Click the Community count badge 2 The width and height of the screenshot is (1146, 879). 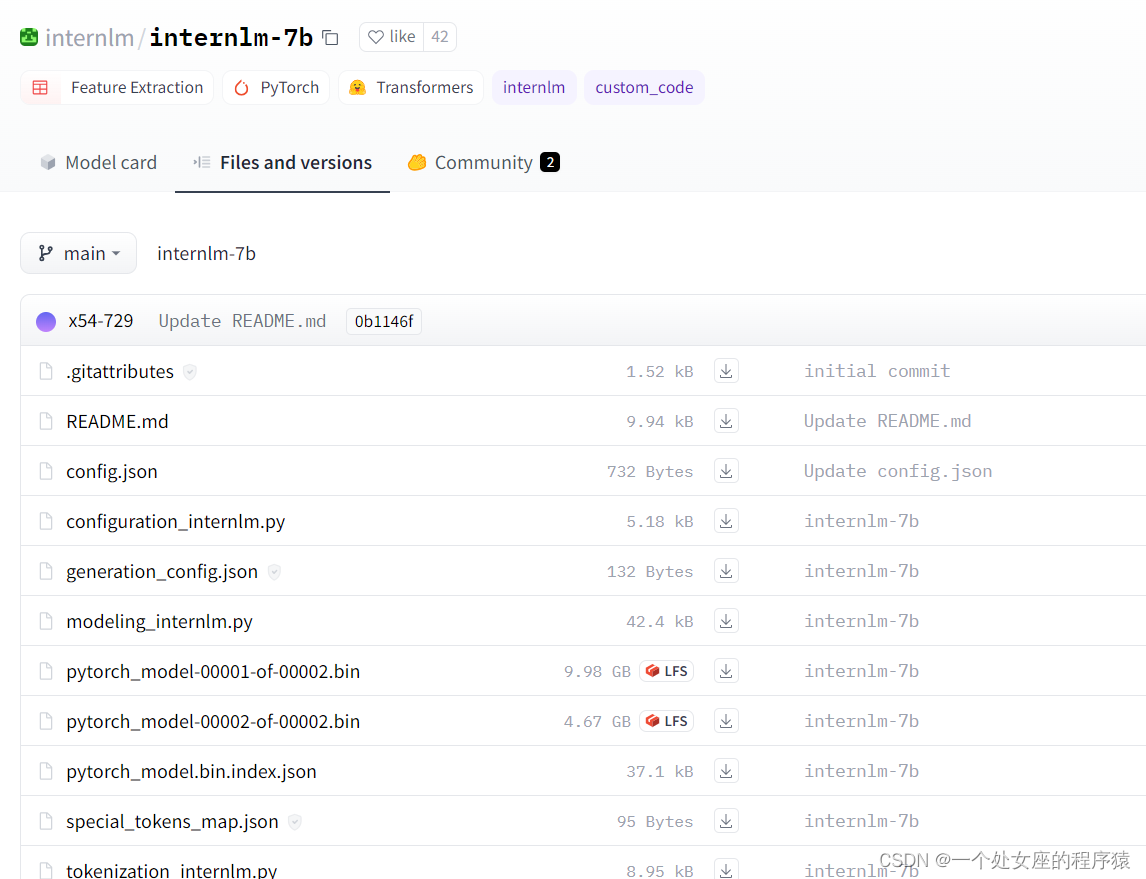(550, 162)
